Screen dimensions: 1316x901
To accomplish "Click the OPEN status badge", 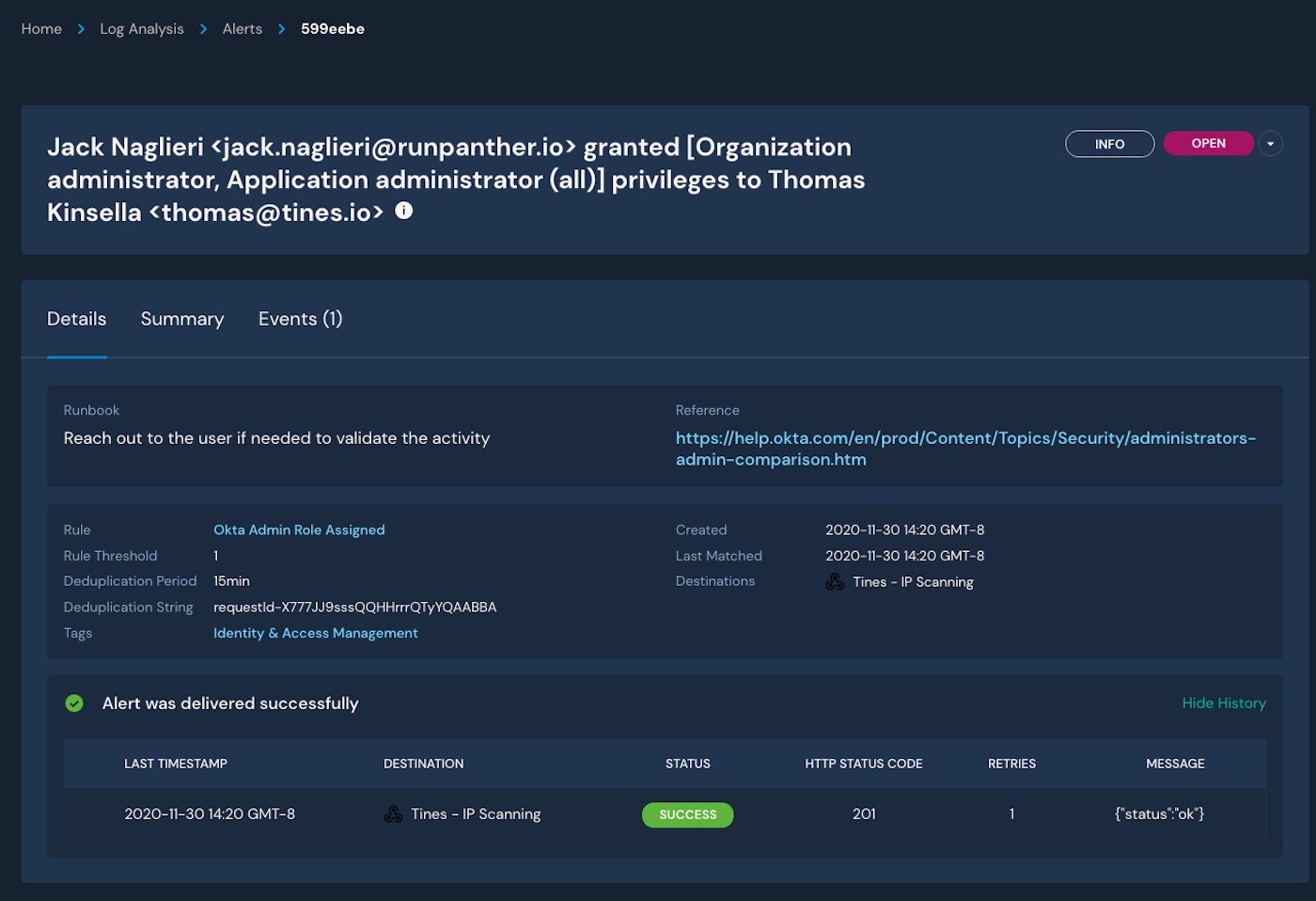I will tap(1208, 144).
